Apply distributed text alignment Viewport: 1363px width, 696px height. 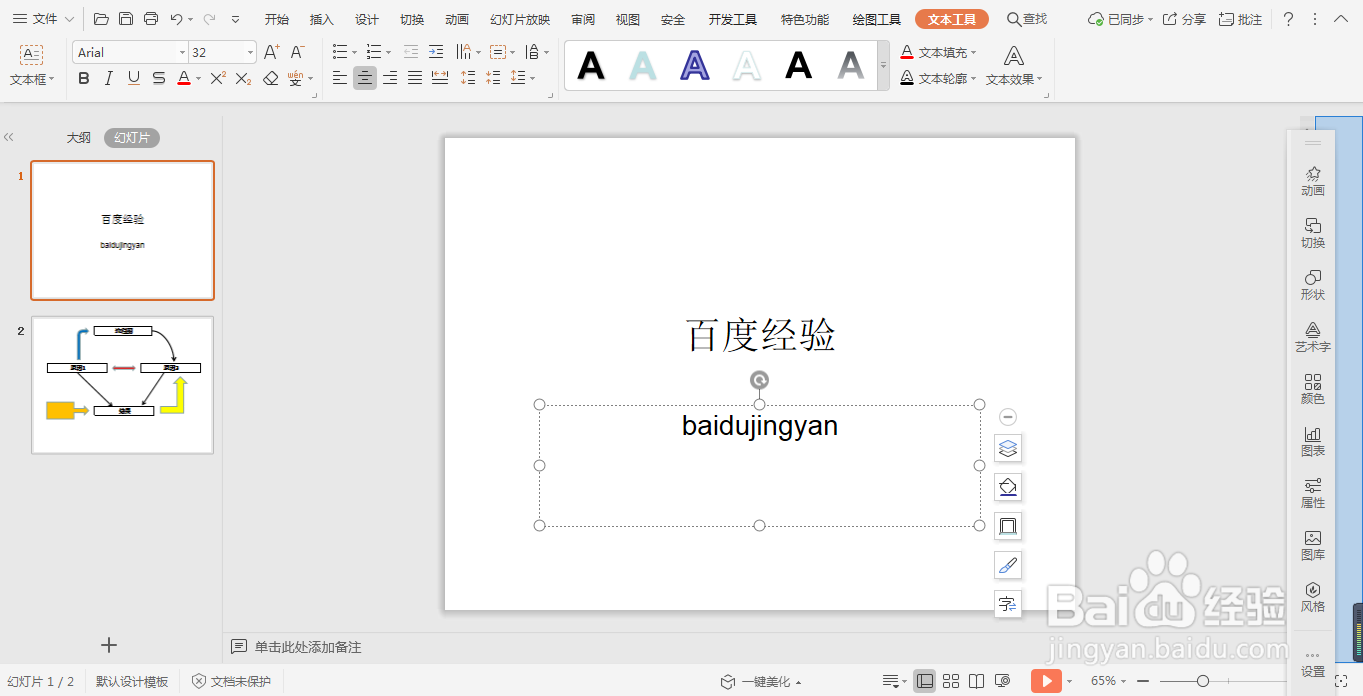tap(440, 78)
